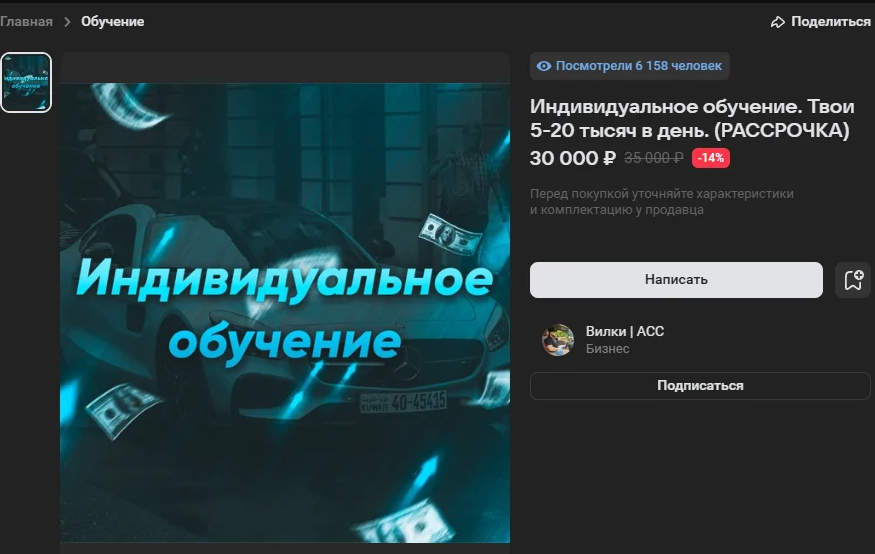Open the main product image
The width and height of the screenshot is (875, 554).
tap(285, 312)
